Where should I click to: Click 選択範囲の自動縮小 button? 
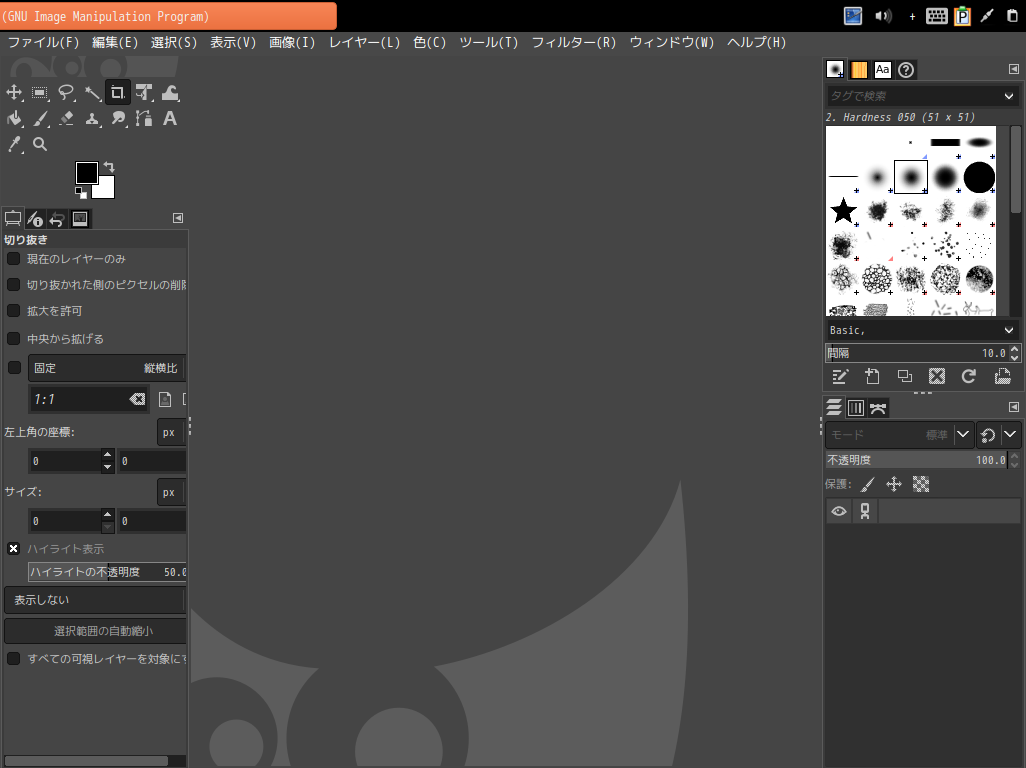click(x=96, y=631)
